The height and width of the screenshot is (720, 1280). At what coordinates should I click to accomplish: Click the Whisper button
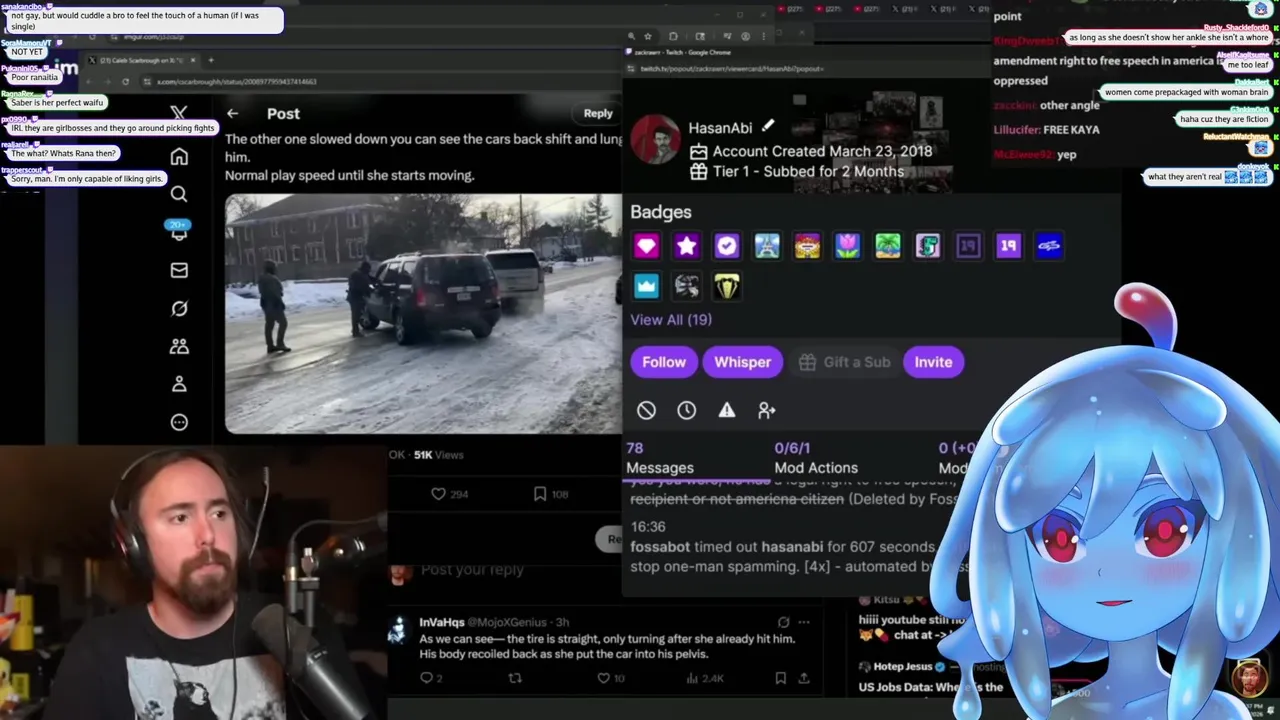(742, 362)
